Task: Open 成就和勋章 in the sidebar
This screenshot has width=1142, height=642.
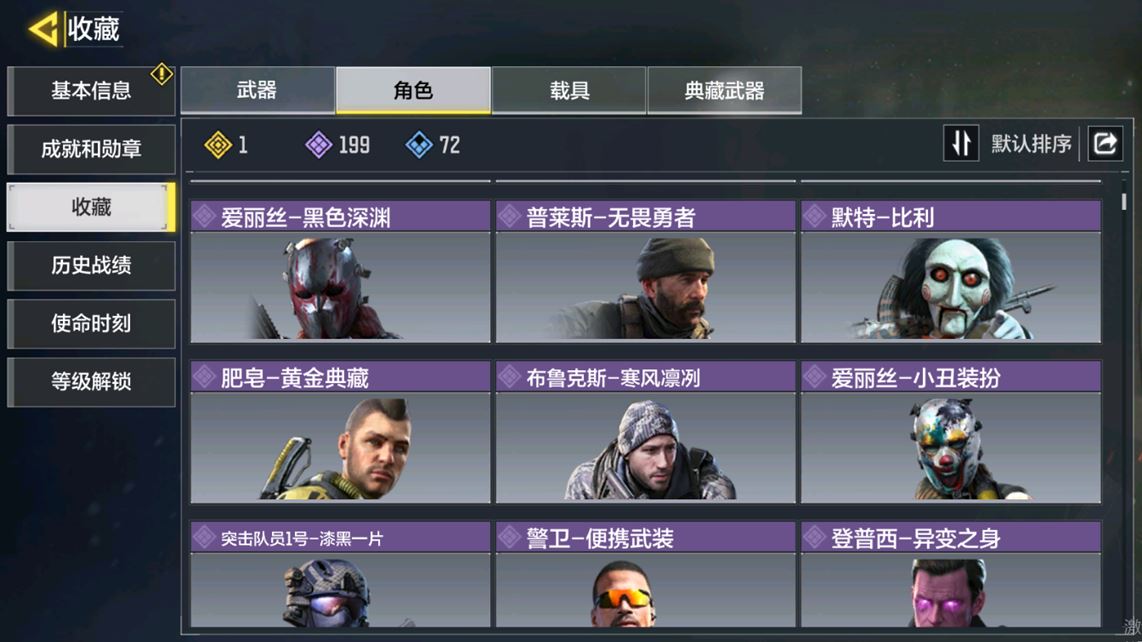Action: [x=91, y=149]
